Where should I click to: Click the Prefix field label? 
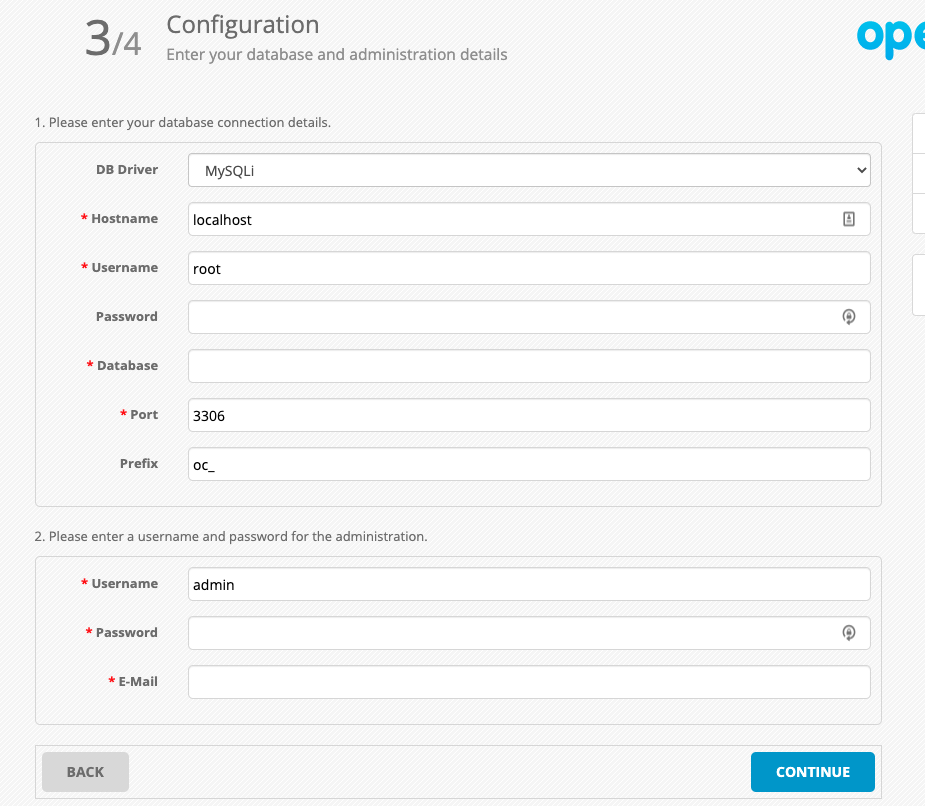[139, 464]
